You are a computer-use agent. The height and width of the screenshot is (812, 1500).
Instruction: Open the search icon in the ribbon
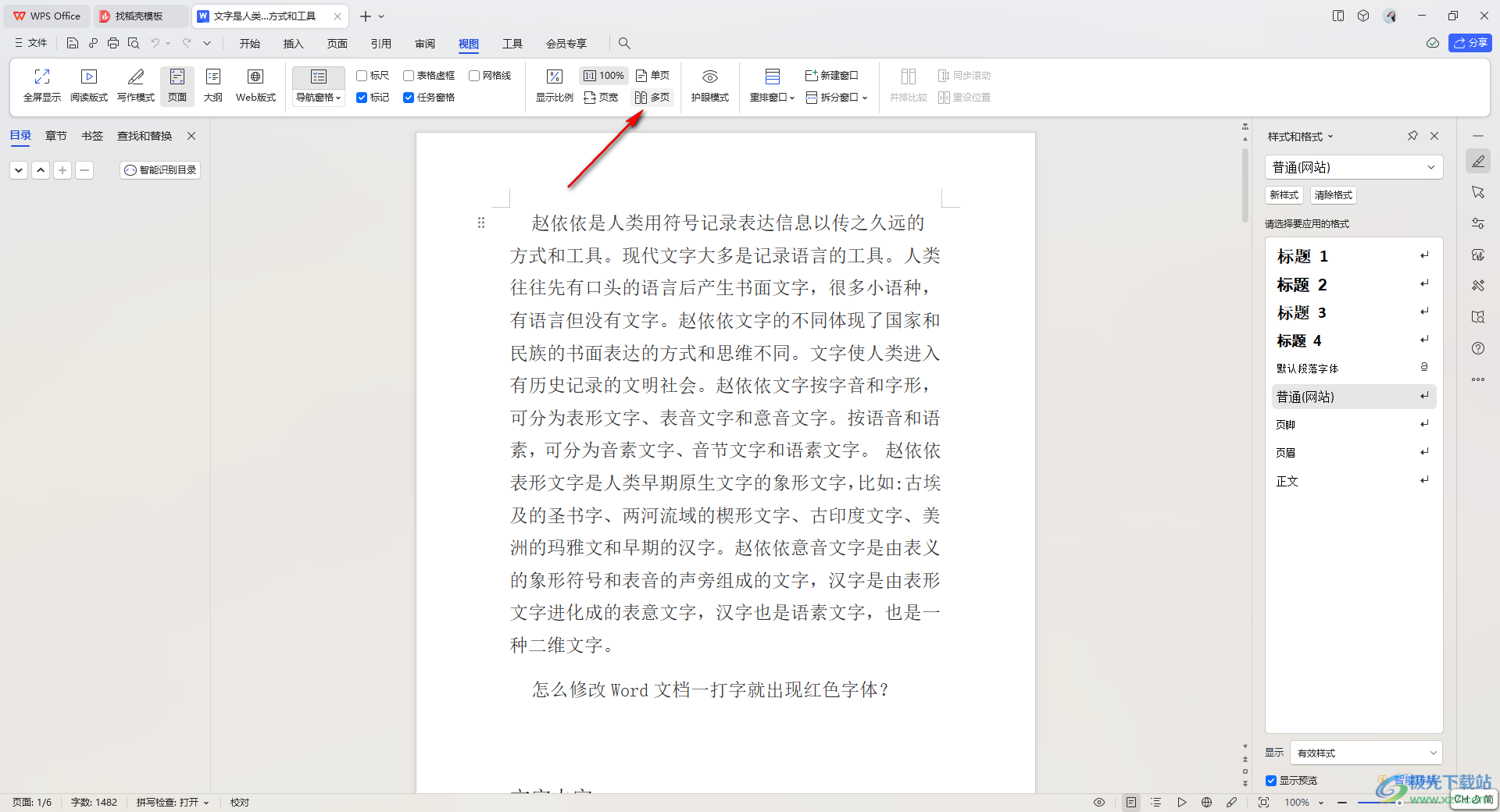[x=624, y=44]
